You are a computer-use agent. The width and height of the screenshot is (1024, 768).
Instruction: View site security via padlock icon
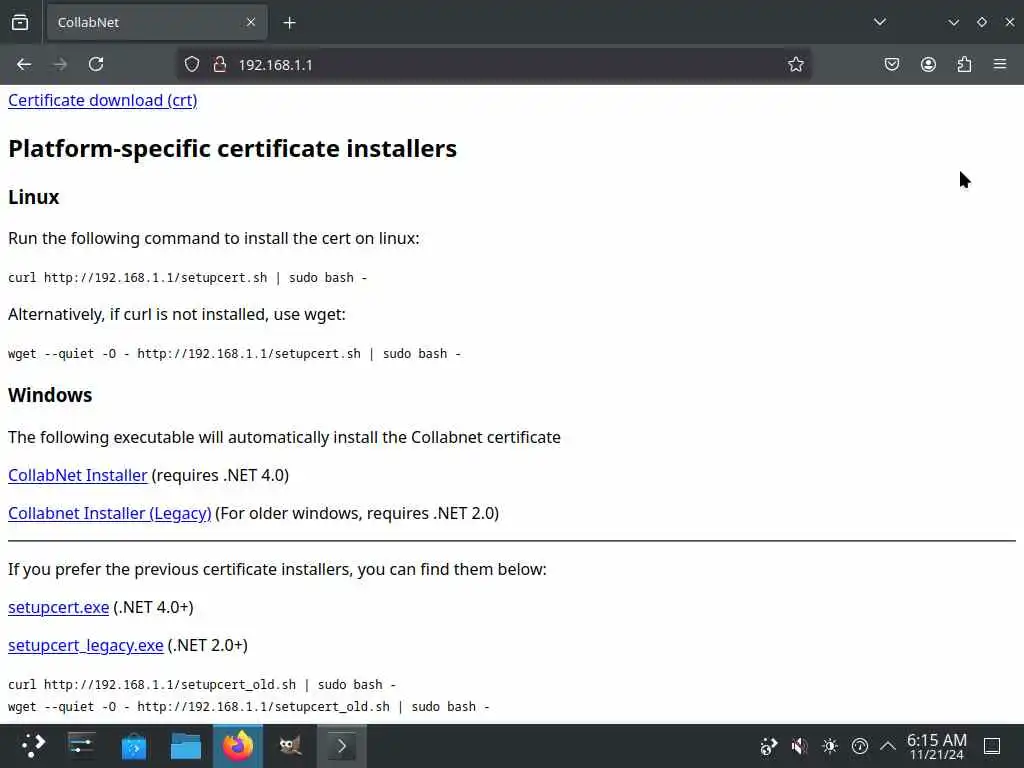tap(220, 64)
